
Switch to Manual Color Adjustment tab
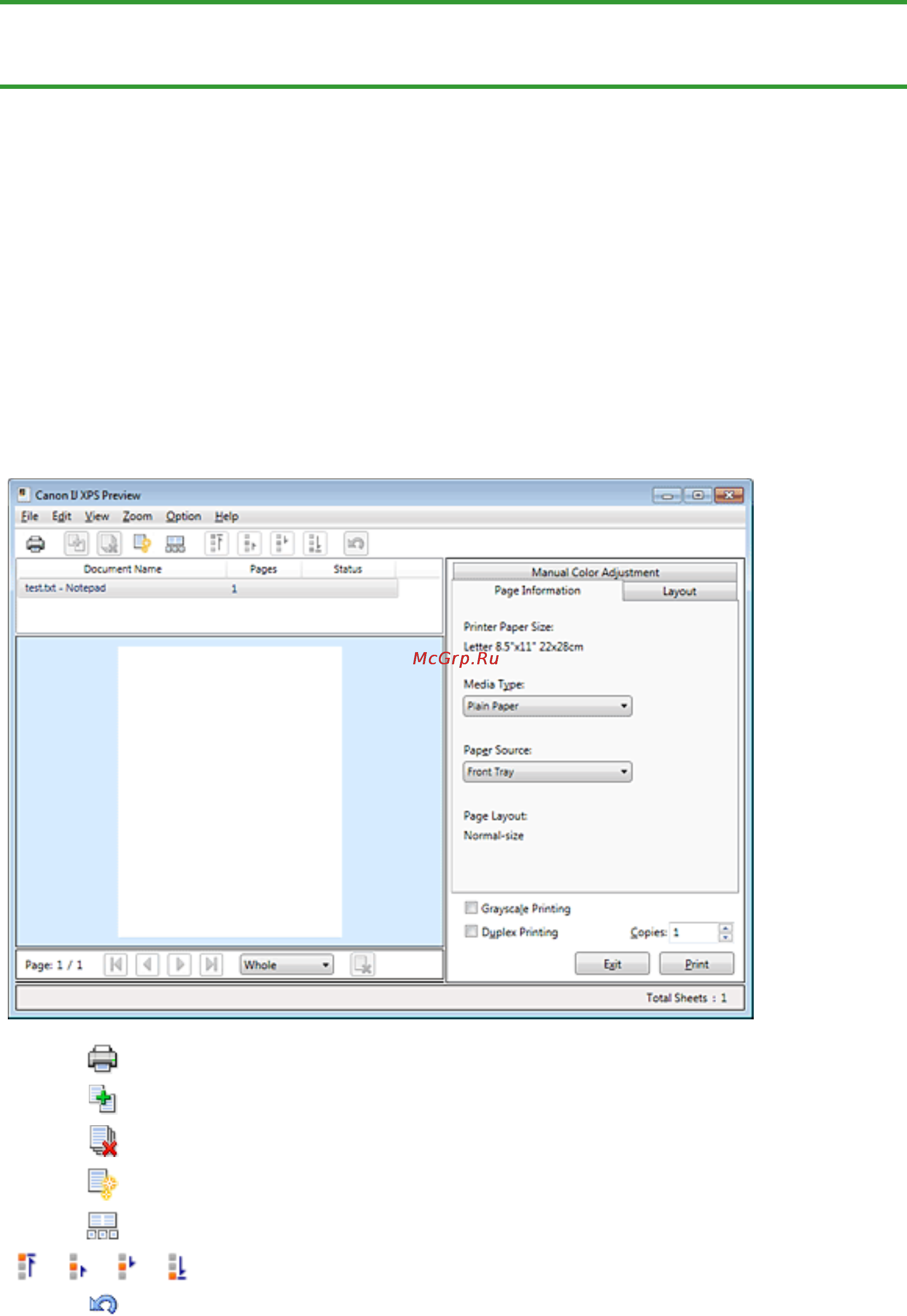pos(595,572)
